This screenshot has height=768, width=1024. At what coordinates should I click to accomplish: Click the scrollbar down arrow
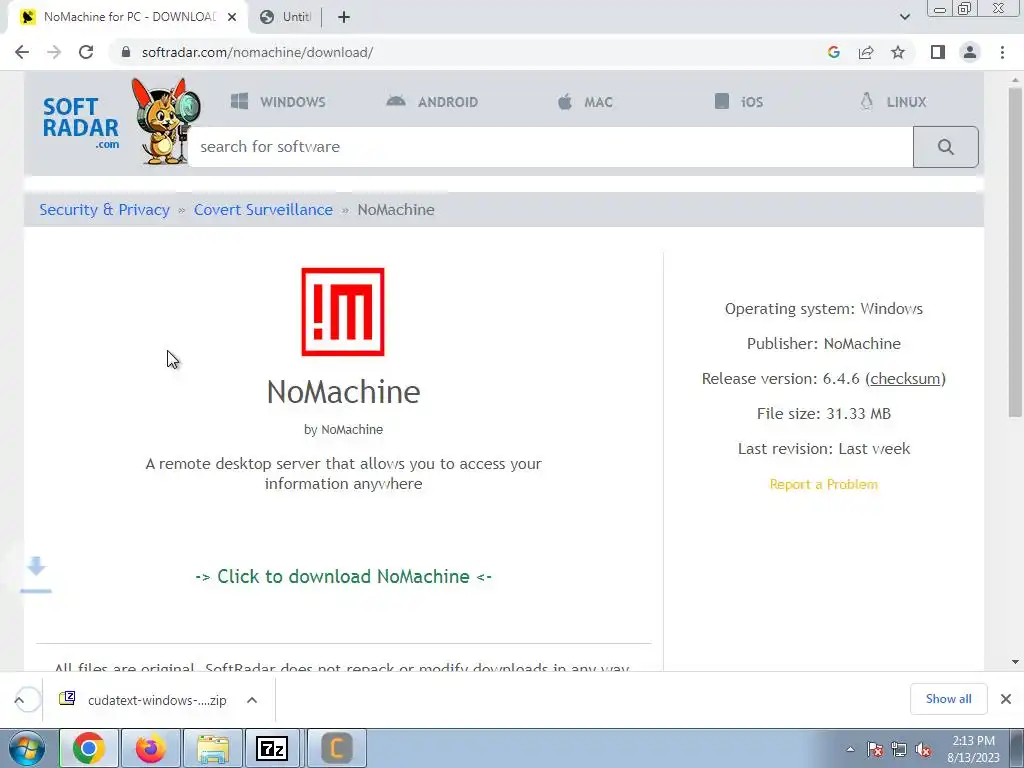click(1015, 662)
